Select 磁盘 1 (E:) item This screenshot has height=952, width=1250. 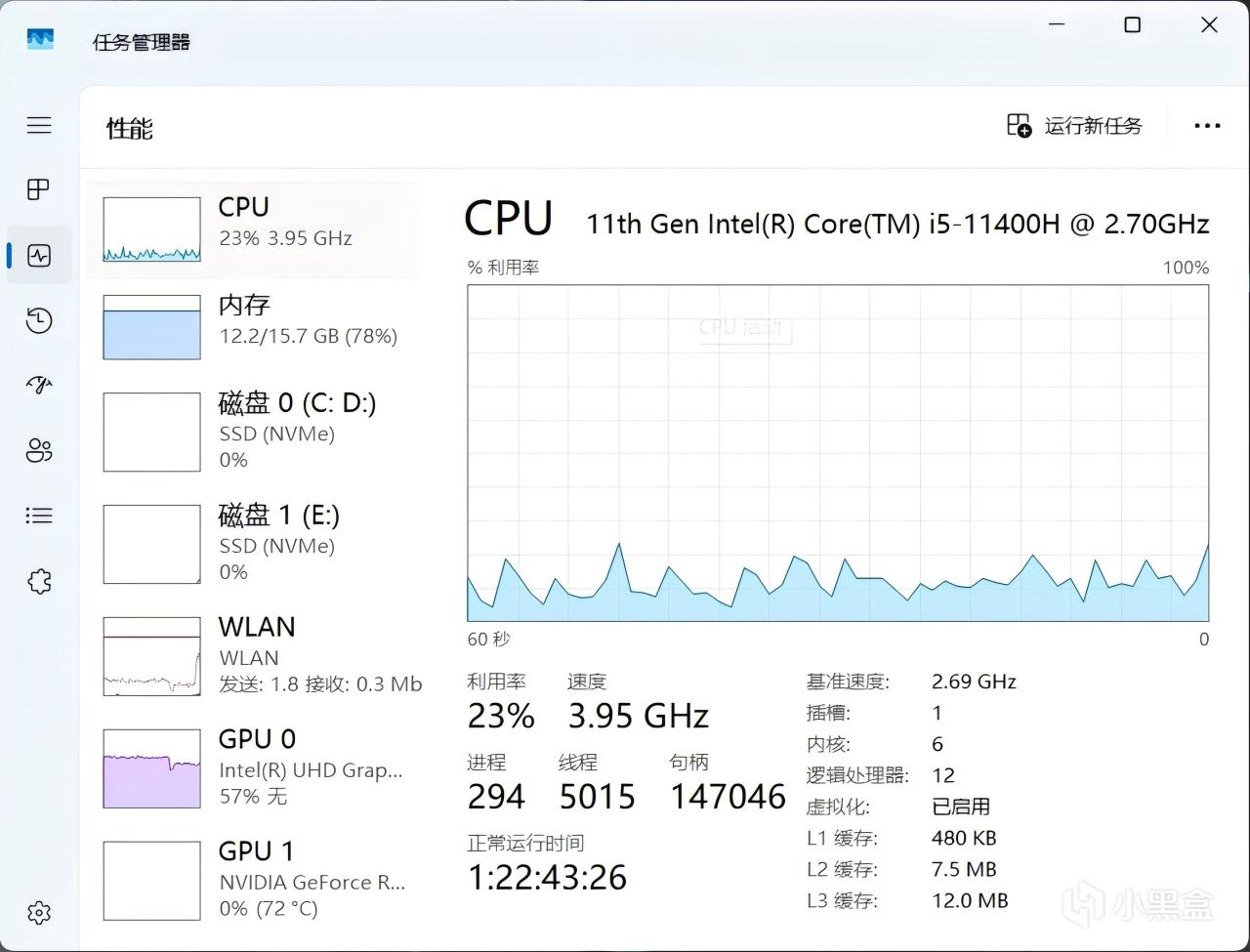252,544
